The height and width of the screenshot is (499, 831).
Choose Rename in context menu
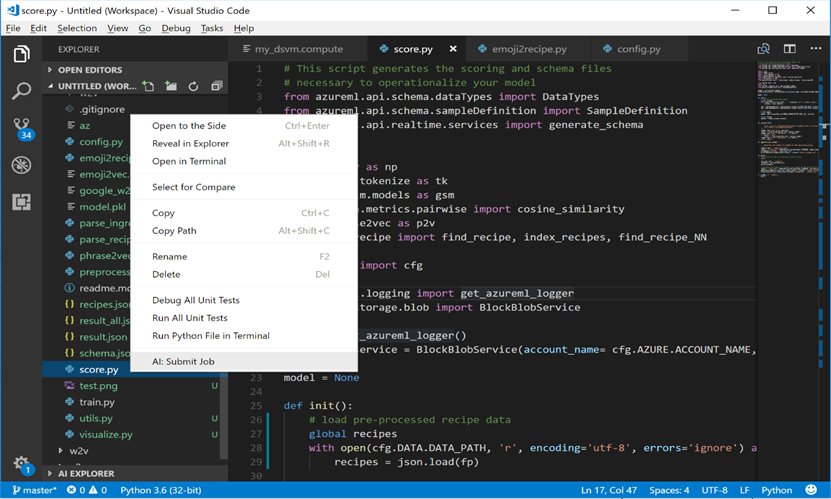[x=244, y=256]
